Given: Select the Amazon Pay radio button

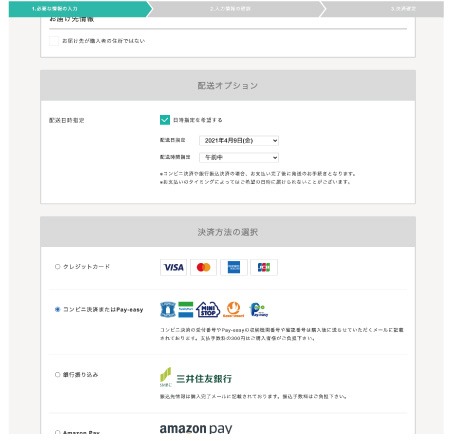Looking at the screenshot, I should [x=57, y=433].
